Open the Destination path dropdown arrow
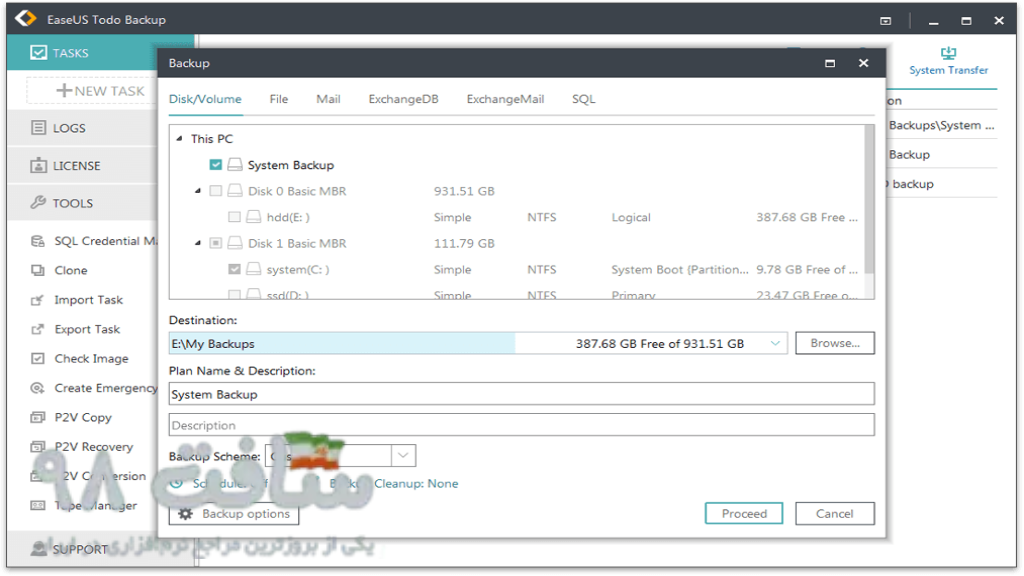The width and height of the screenshot is (1024, 576). click(775, 344)
